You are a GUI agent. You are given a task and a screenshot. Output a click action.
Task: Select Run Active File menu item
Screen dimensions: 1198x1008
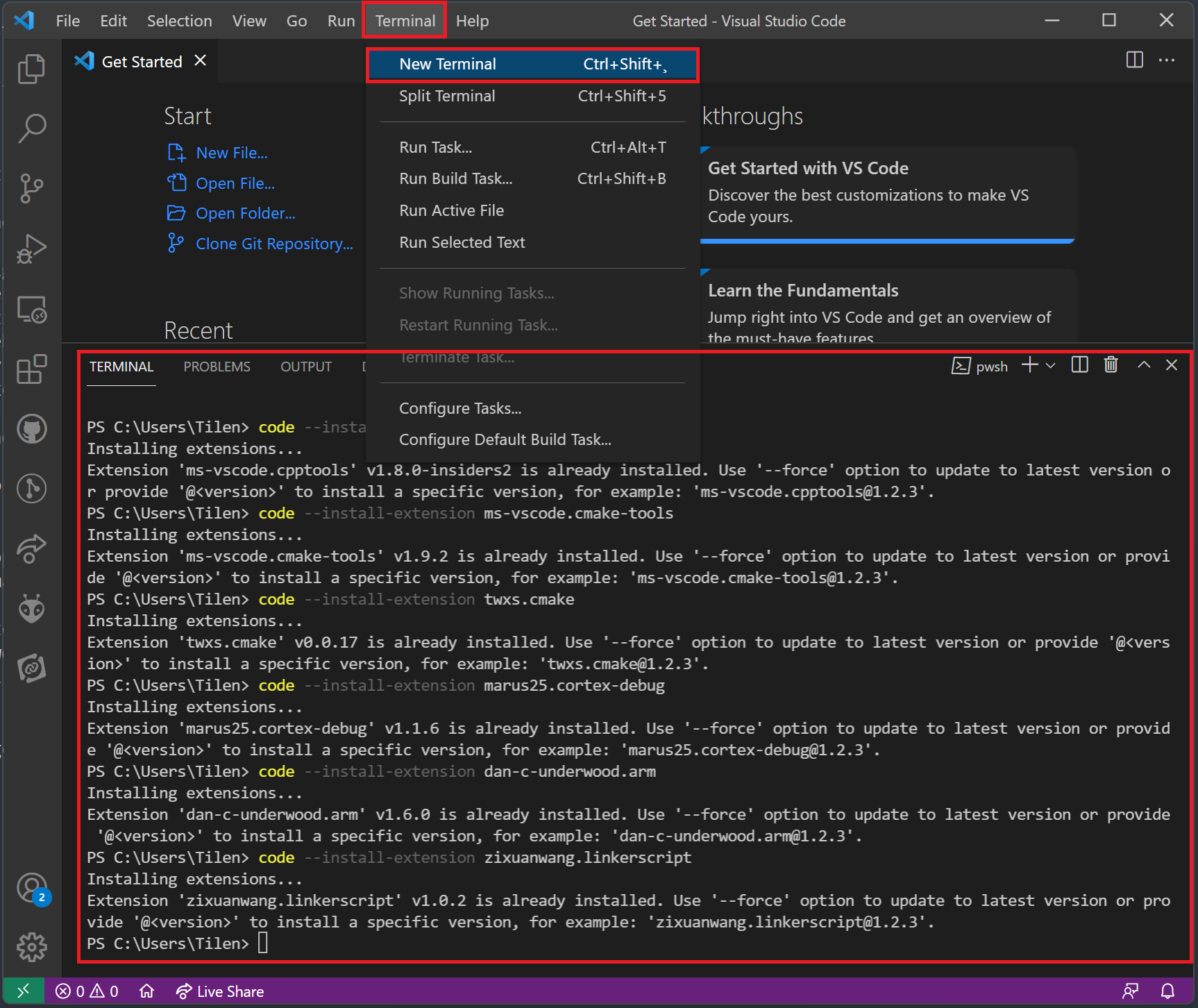[532, 211]
